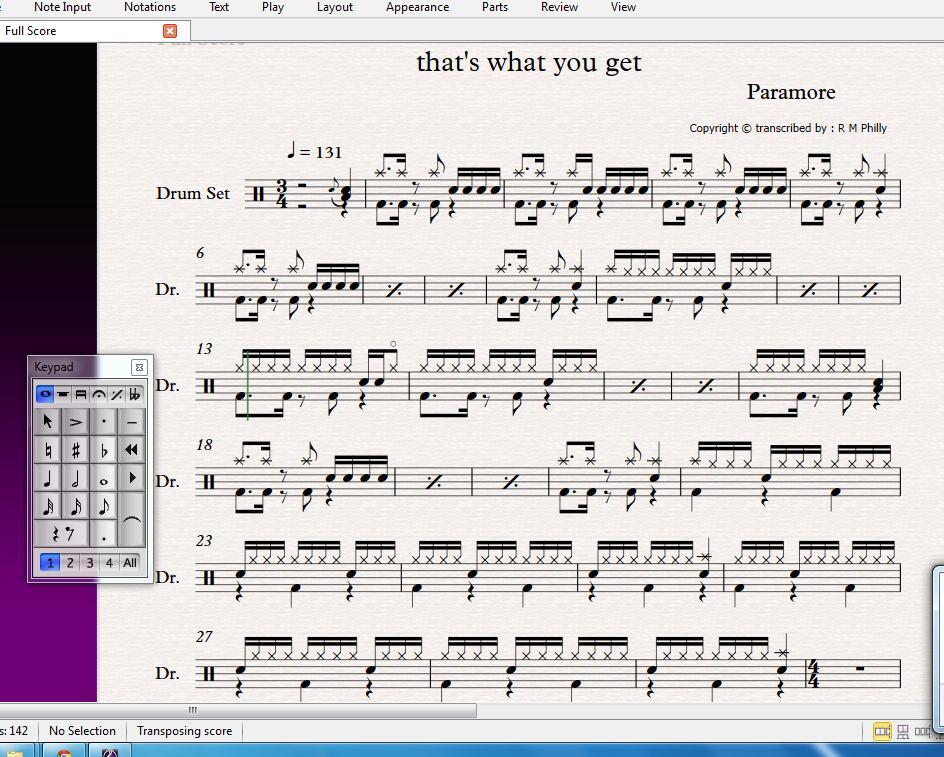Switch to single pages horizontally view icon
Image resolution: width=944 pixels, height=757 pixels.
pyautogui.click(x=922, y=732)
